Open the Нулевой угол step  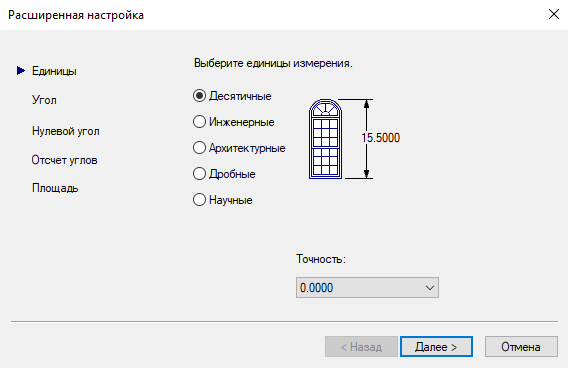(66, 131)
